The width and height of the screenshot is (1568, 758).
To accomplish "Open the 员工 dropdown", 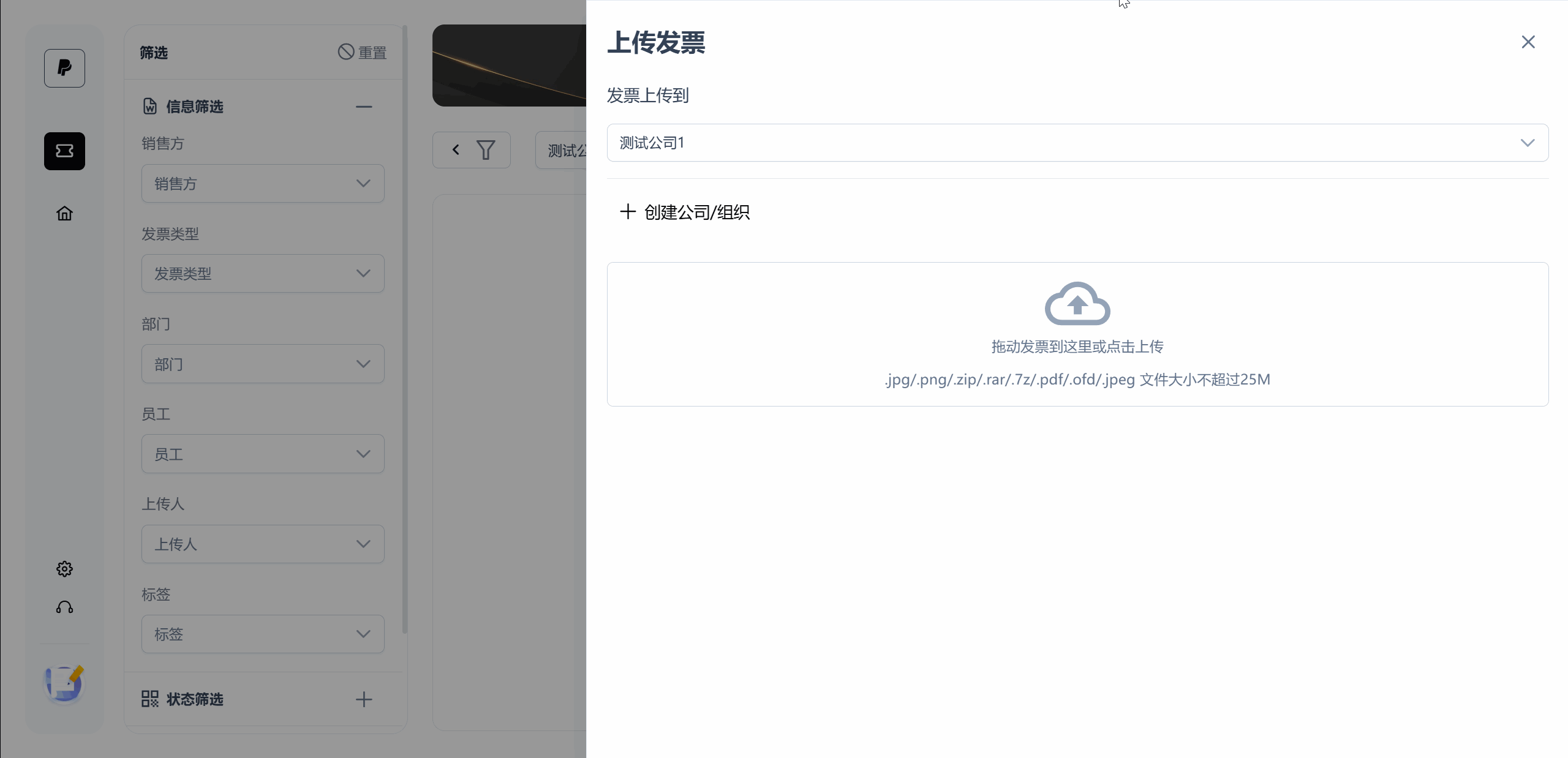I will tap(263, 454).
